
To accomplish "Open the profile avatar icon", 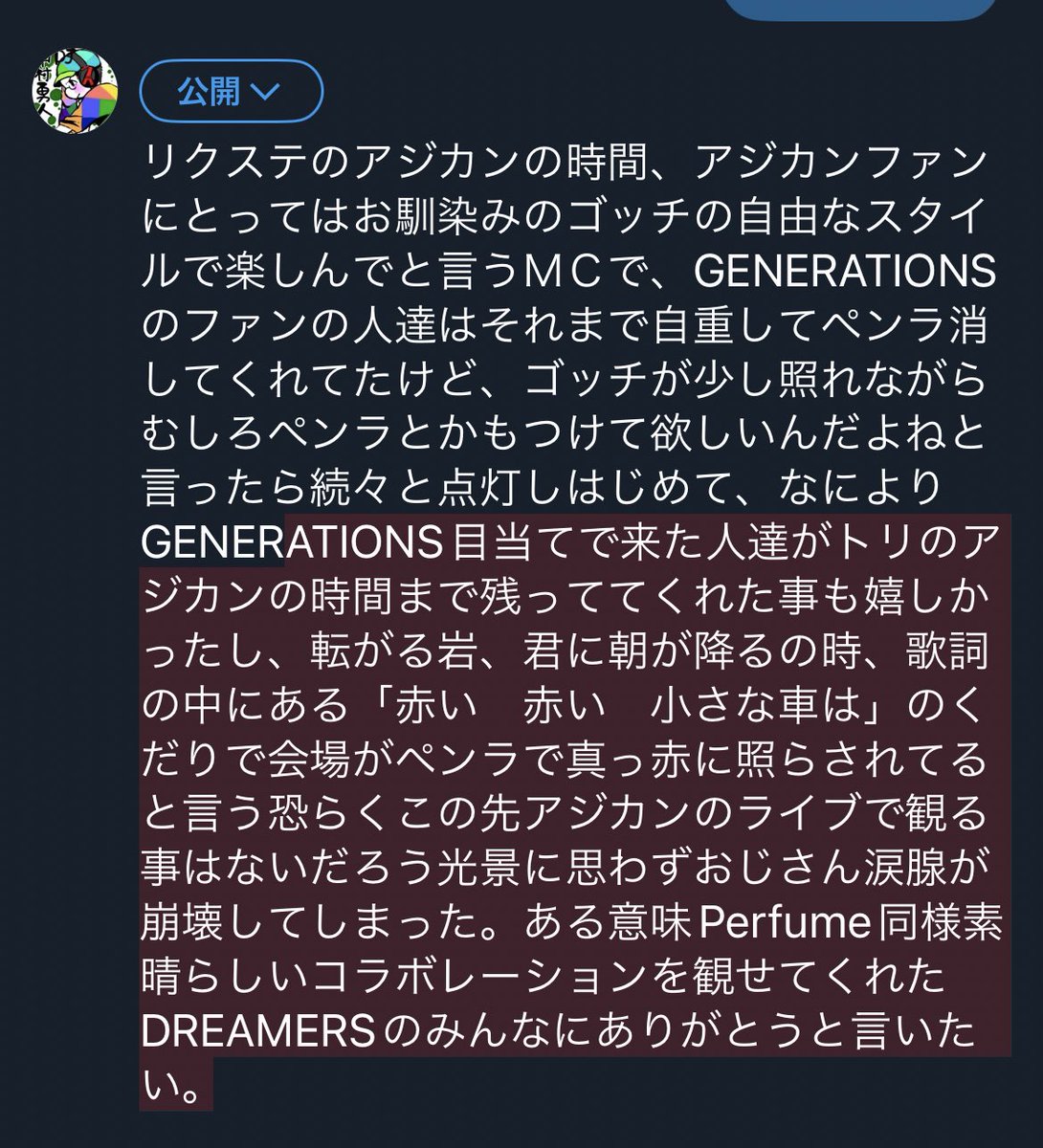I will tap(75, 93).
